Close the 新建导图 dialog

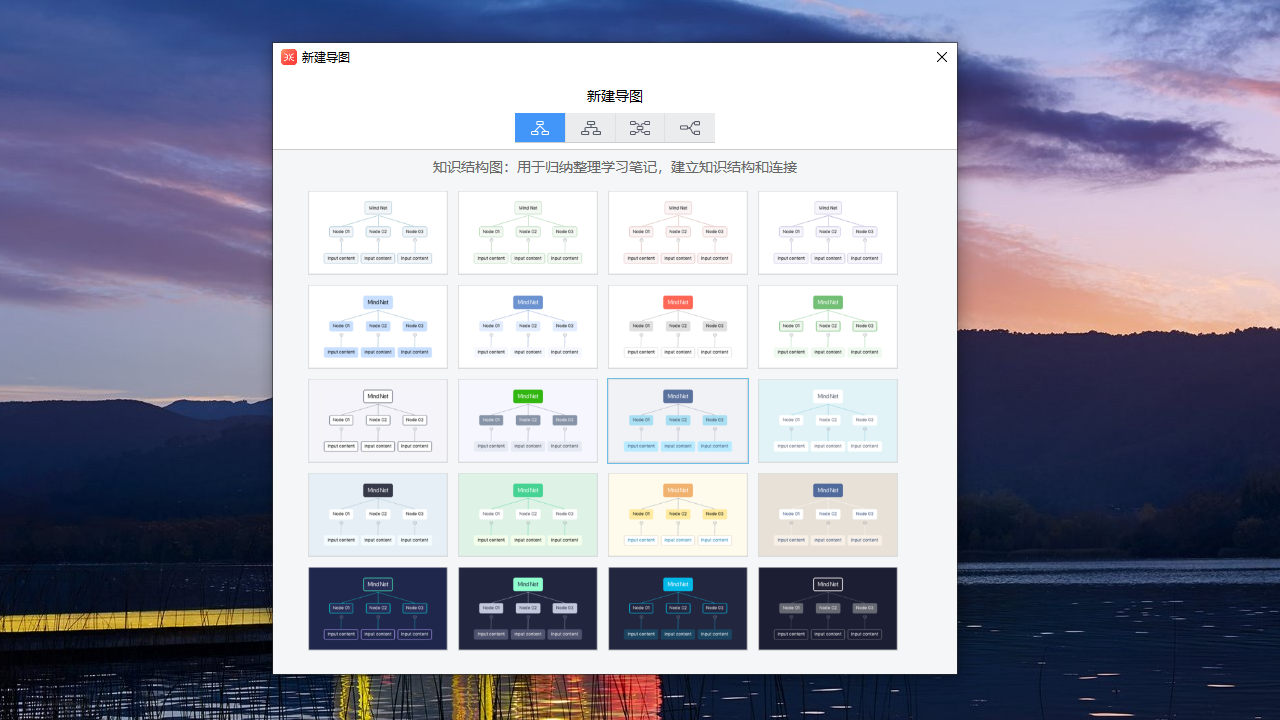[941, 57]
